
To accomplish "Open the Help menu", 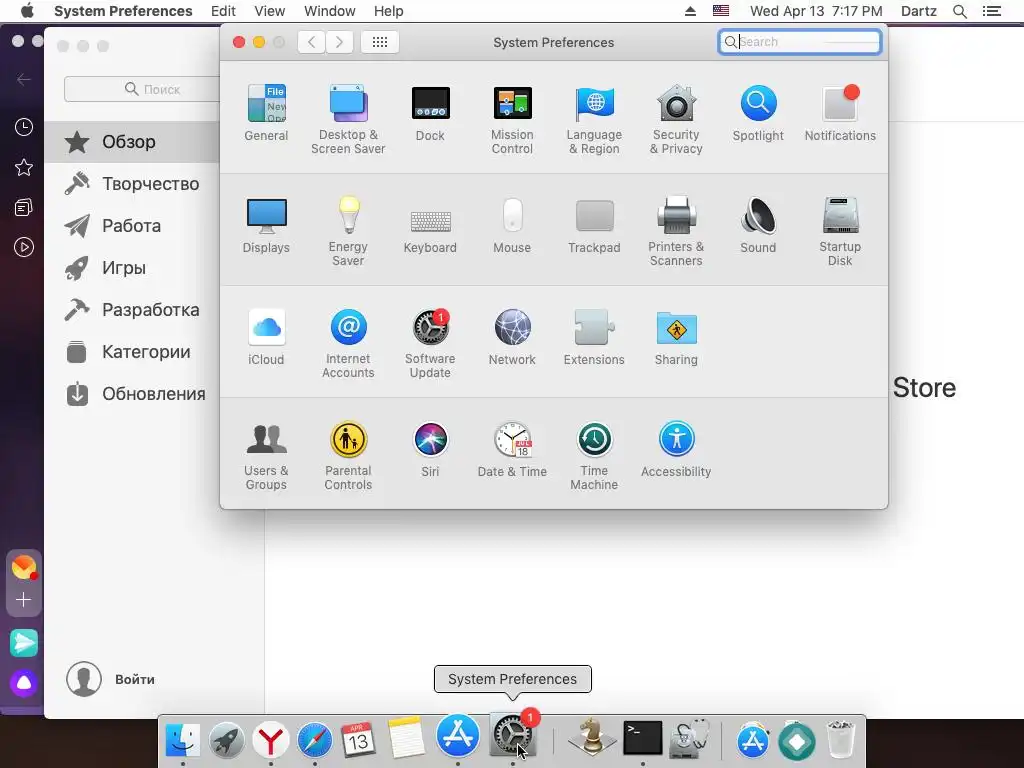I will coord(389,11).
